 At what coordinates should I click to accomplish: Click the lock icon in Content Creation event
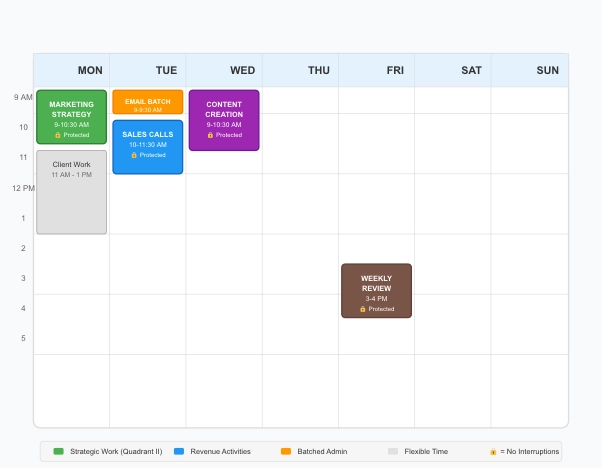click(x=210, y=135)
